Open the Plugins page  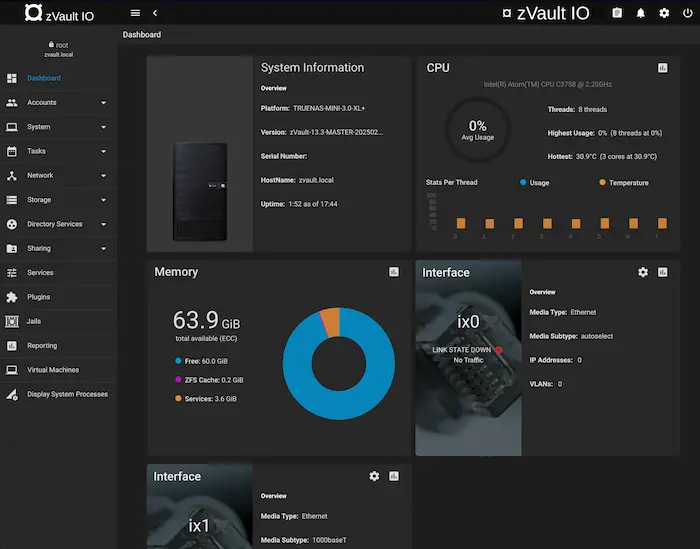(x=38, y=297)
